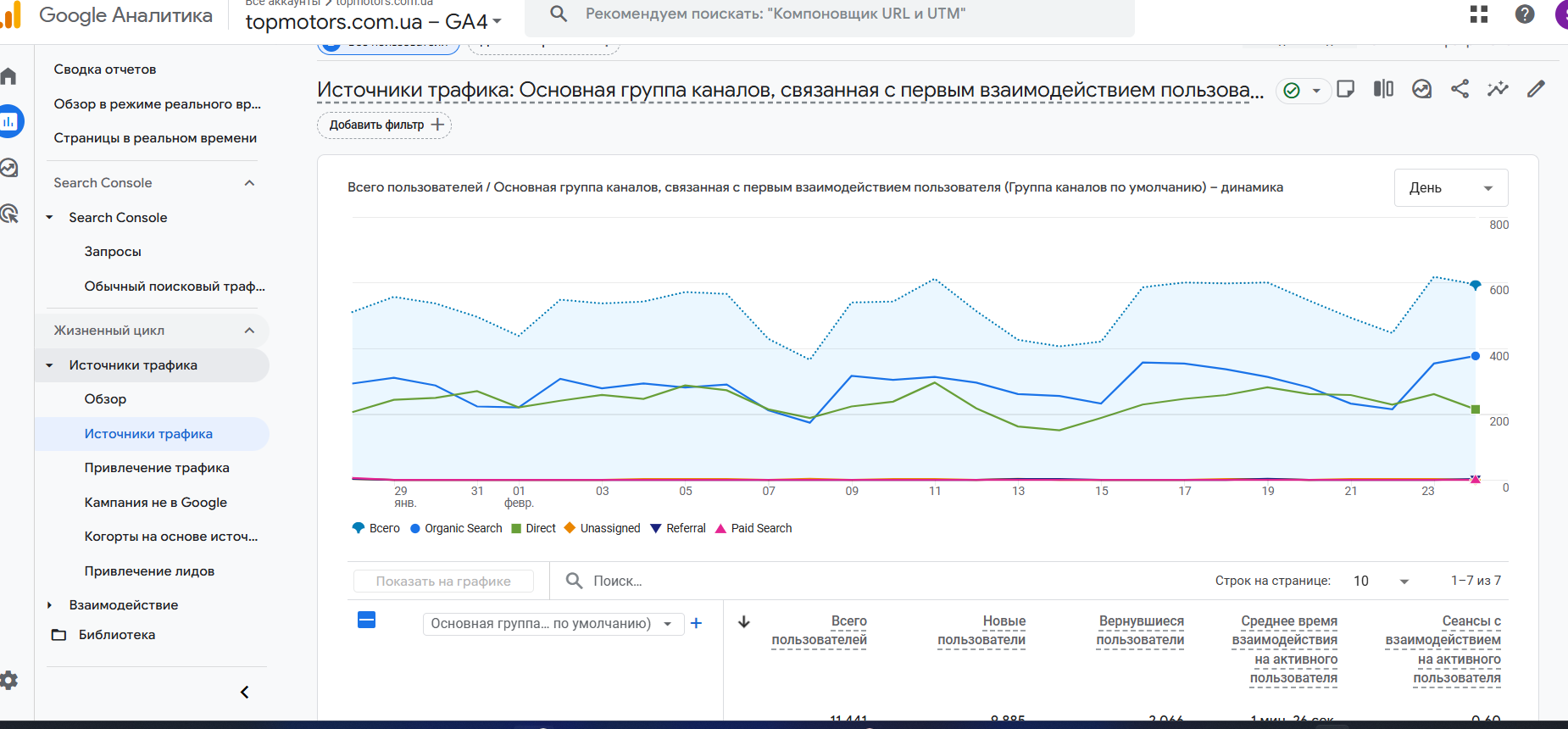Sort by Среднее время взаимодействия column

pos(1285,649)
